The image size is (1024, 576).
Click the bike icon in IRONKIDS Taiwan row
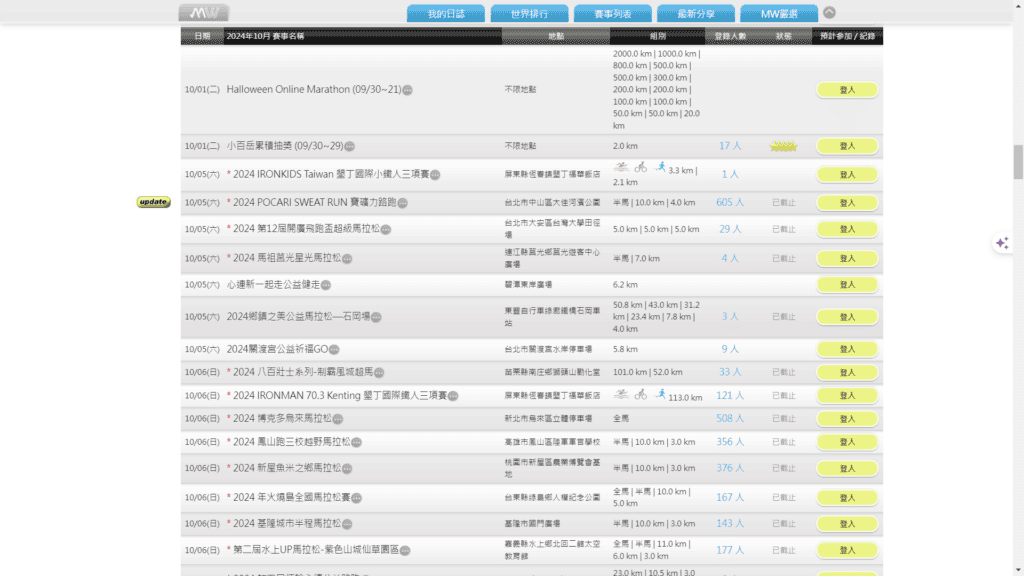pyautogui.click(x=641, y=167)
